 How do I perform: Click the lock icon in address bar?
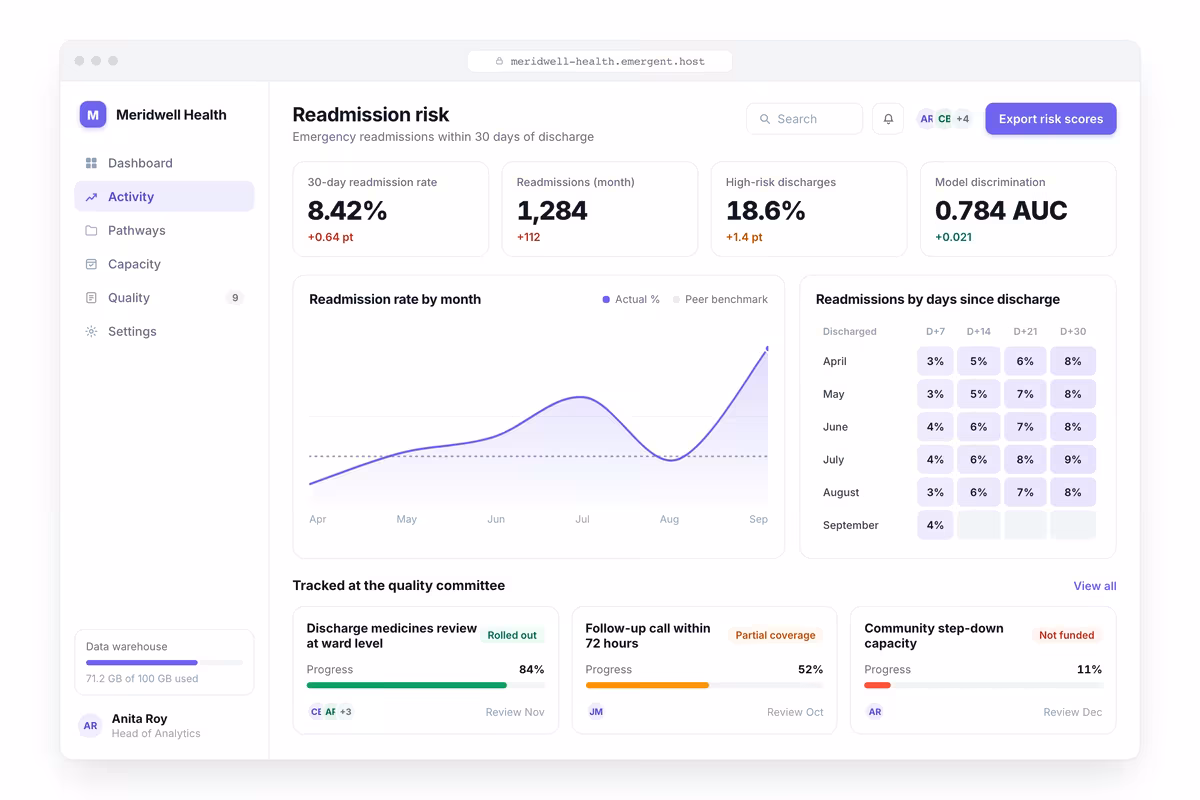[x=500, y=61]
